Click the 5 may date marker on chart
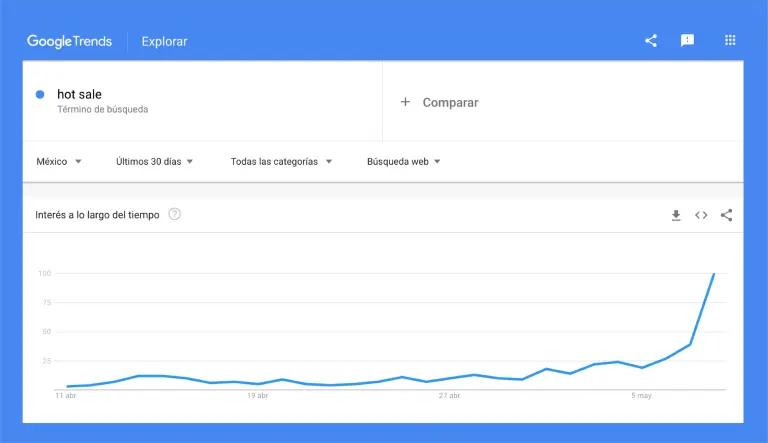Viewport: 768px width, 443px height. point(641,396)
